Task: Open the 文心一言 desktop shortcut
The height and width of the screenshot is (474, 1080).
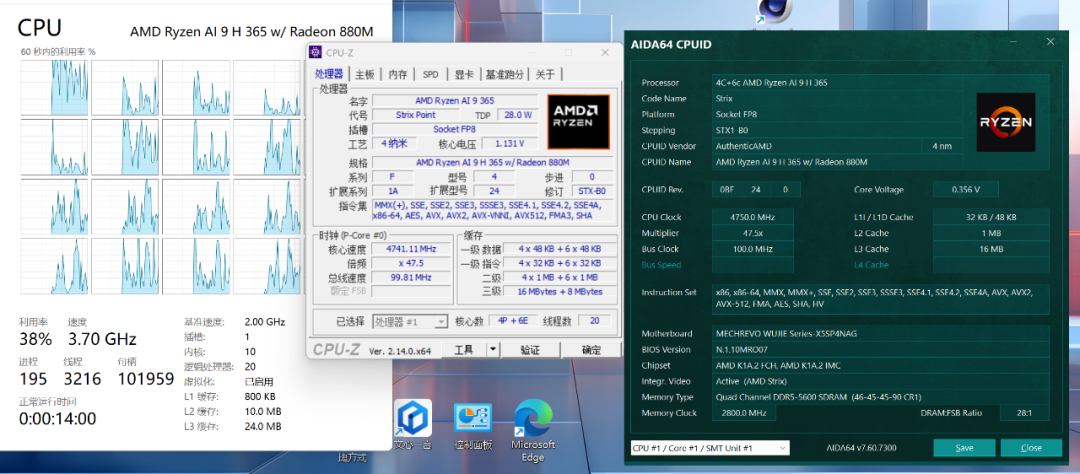Action: pos(413,424)
